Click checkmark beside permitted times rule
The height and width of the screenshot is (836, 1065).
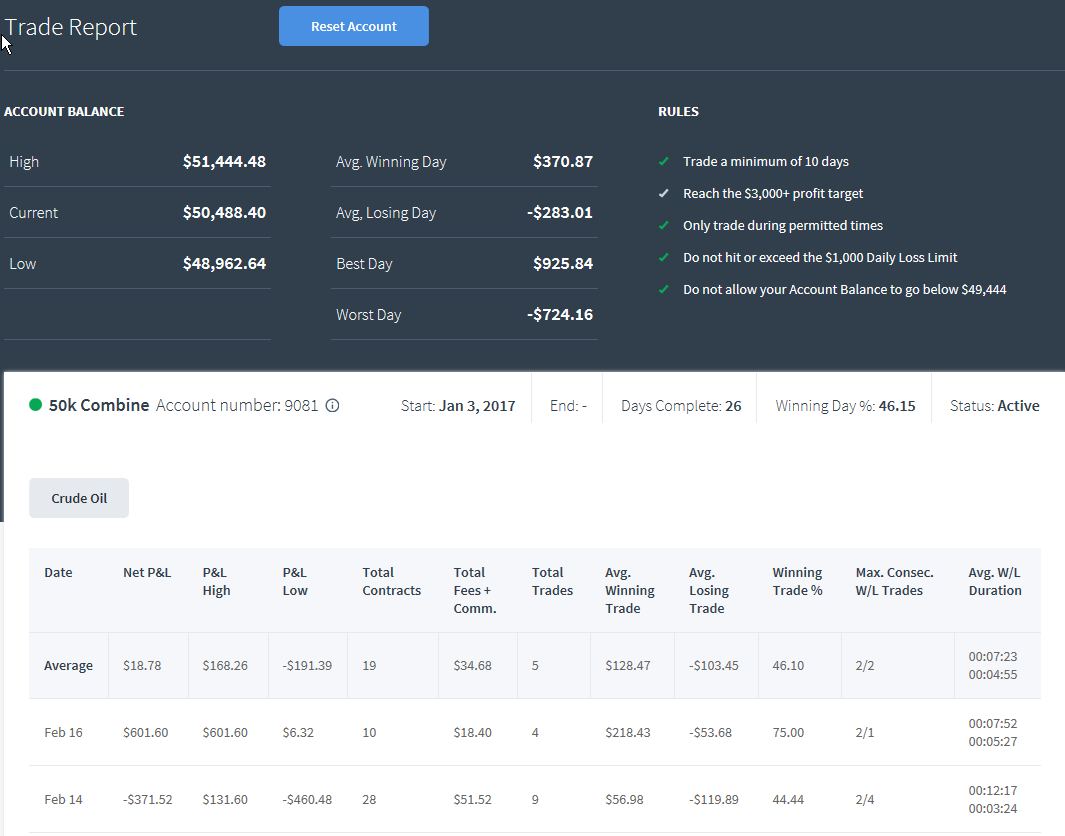pos(664,225)
